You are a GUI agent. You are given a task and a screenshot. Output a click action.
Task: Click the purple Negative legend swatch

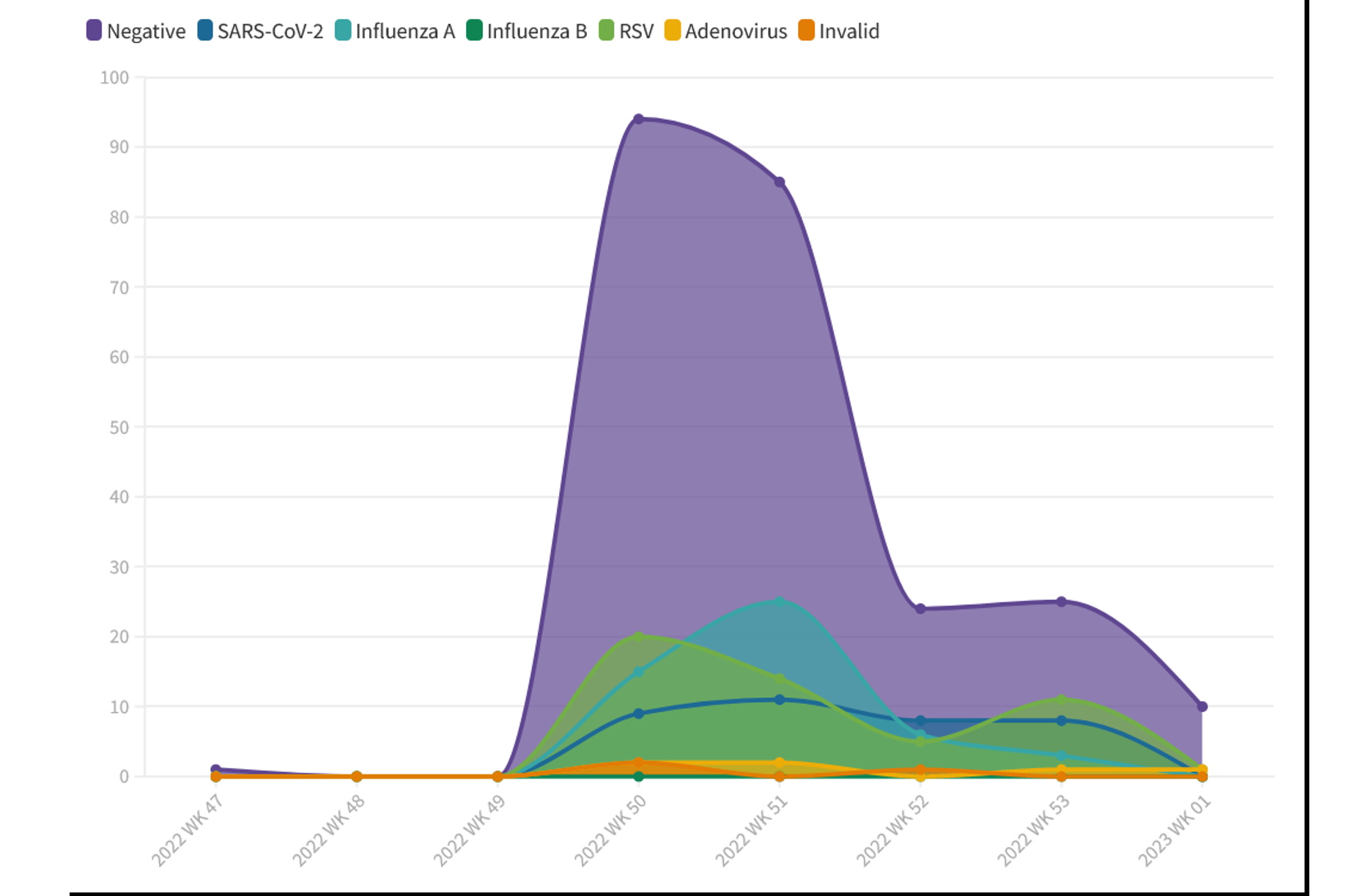click(94, 31)
